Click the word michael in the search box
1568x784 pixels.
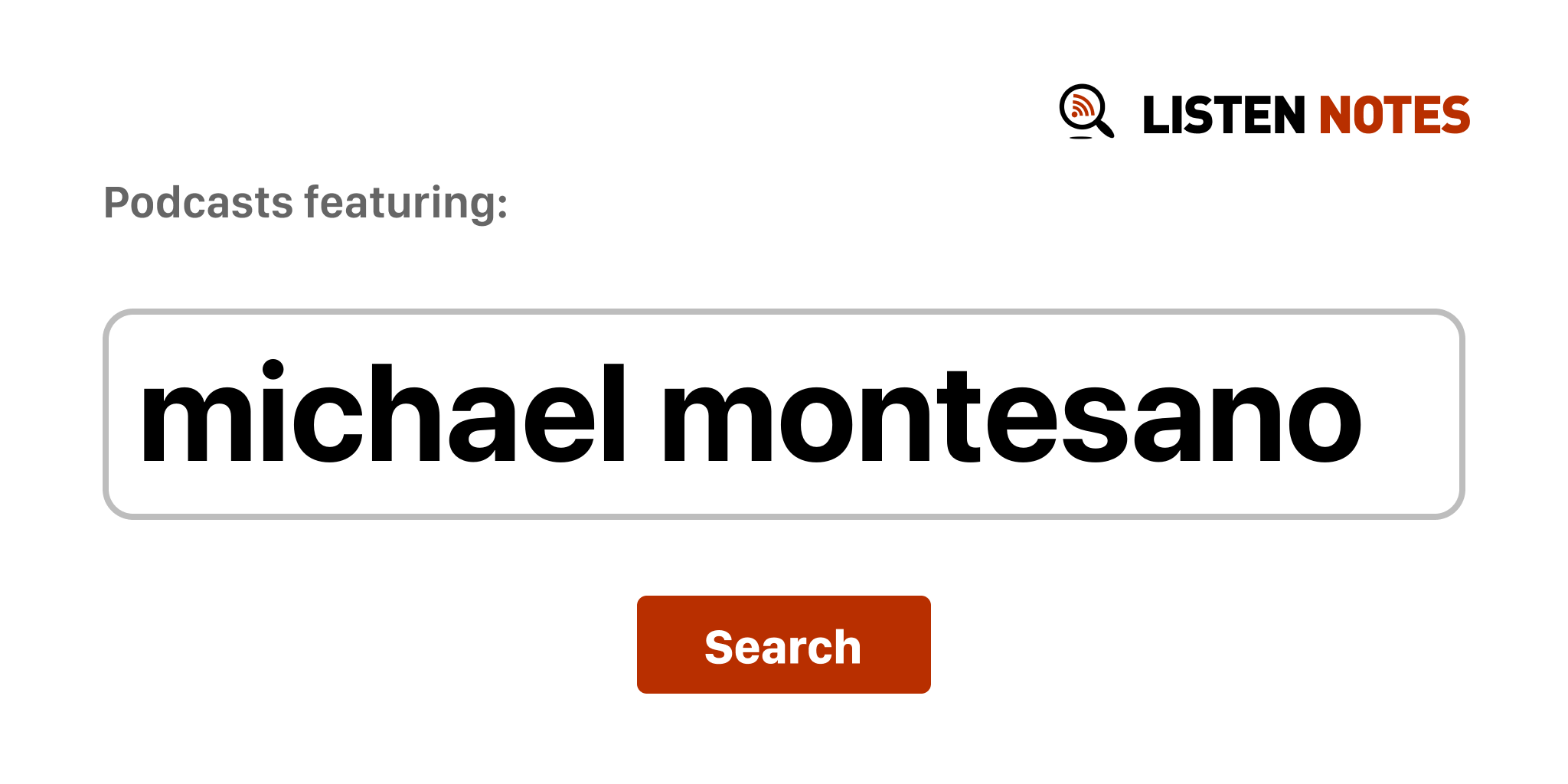(x=383, y=414)
